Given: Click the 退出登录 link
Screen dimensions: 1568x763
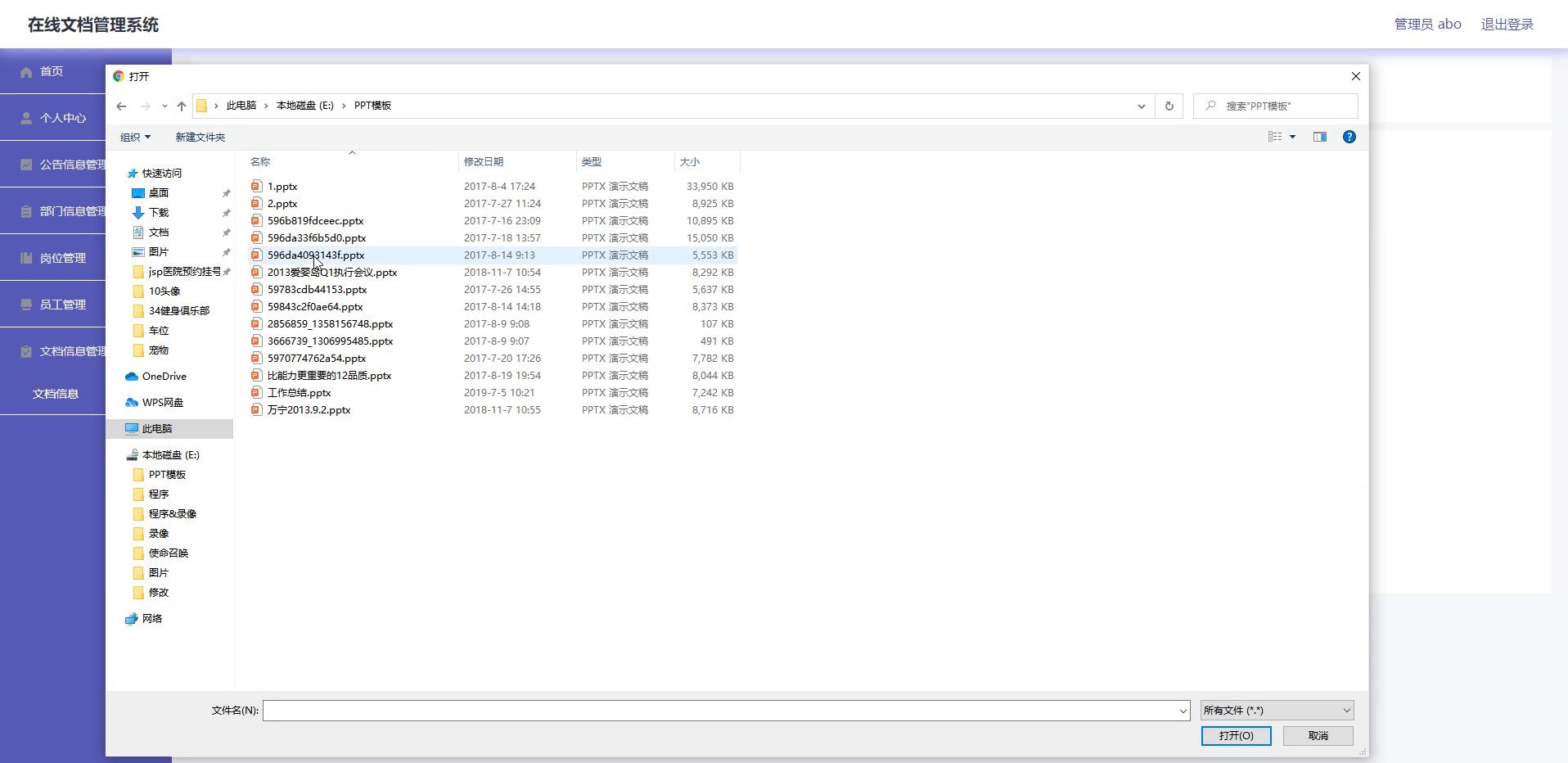Looking at the screenshot, I should coord(1507,25).
